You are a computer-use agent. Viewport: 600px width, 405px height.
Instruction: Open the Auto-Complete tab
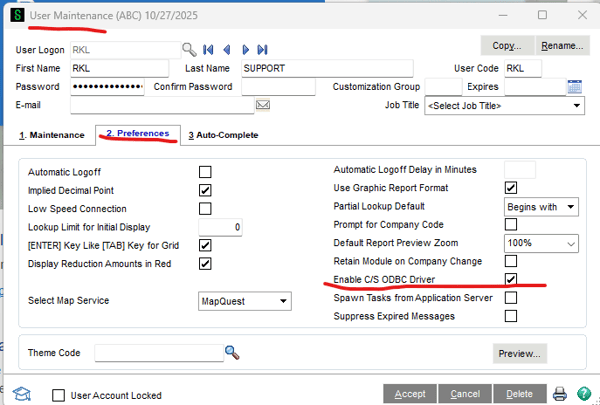pos(223,135)
